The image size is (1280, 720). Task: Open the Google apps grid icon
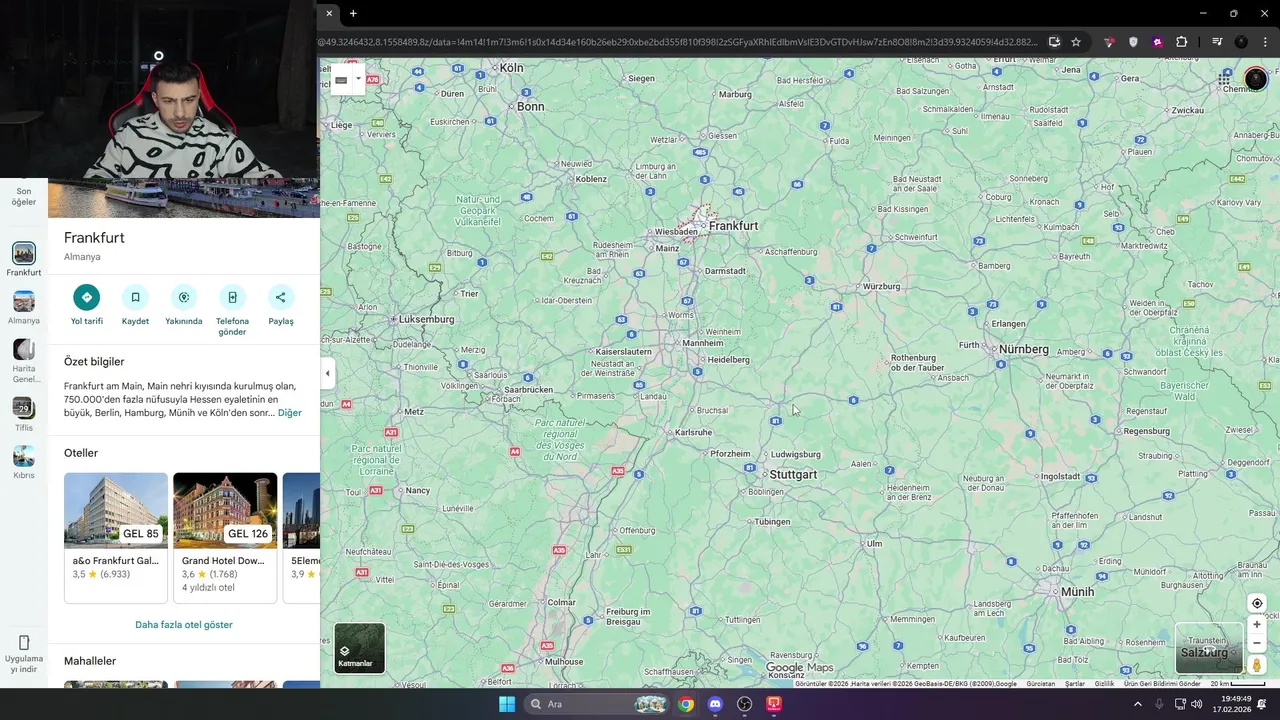(1224, 79)
